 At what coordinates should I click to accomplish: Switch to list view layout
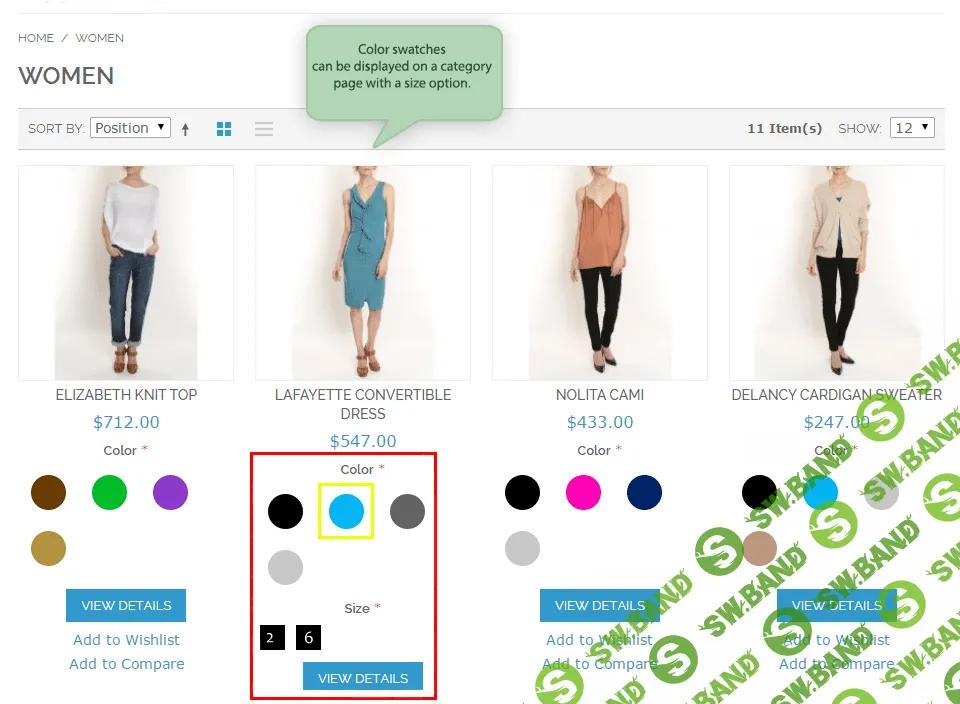pos(263,128)
